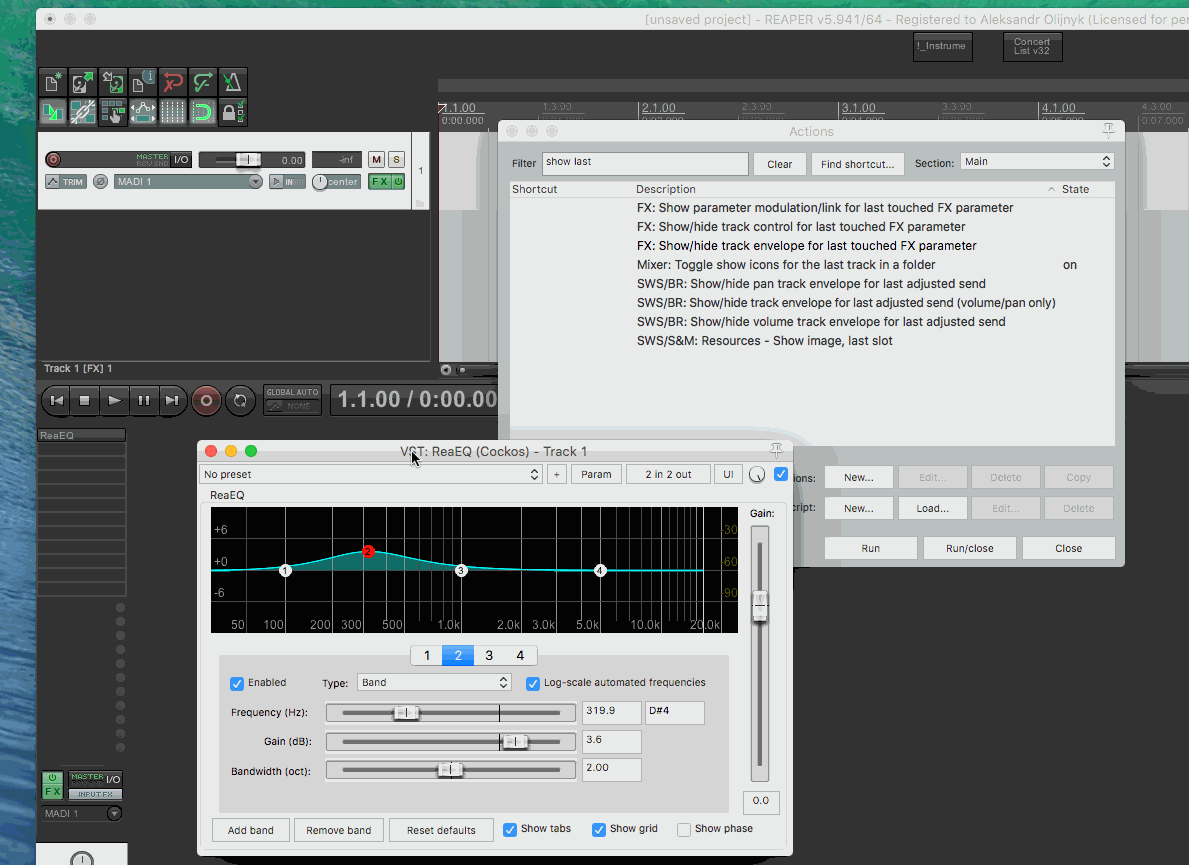Switch to band tab 3

[489, 656]
